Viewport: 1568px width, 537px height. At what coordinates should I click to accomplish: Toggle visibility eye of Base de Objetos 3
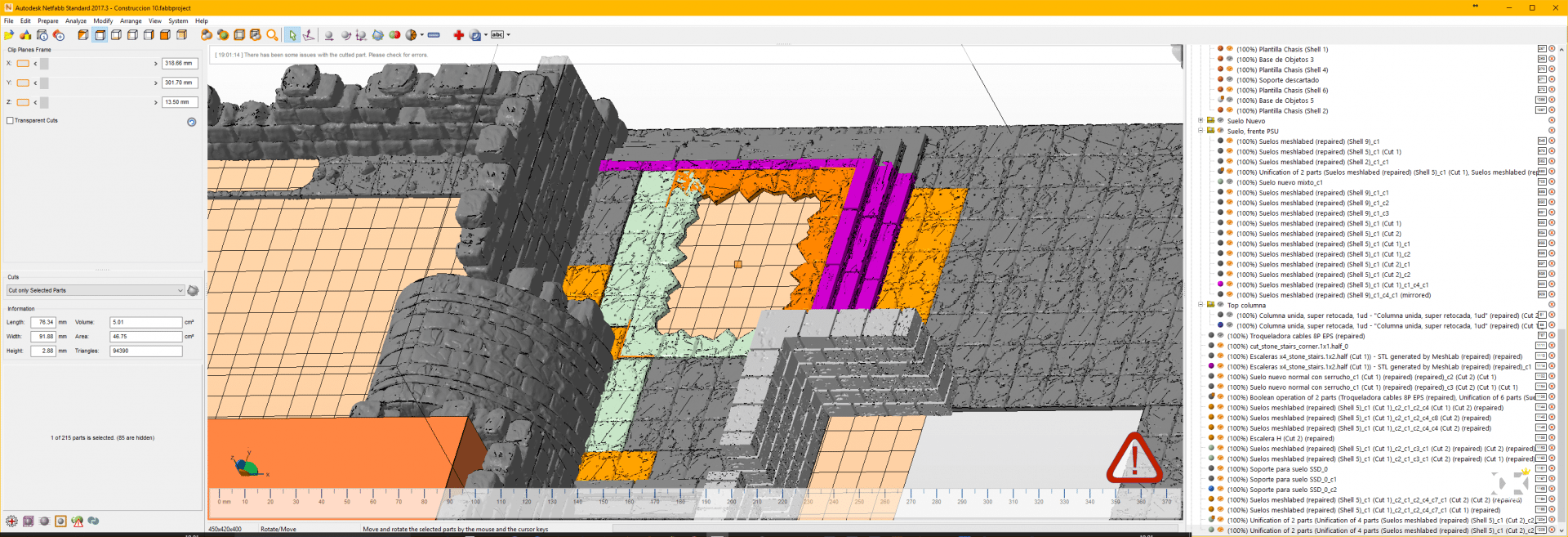click(x=1229, y=60)
